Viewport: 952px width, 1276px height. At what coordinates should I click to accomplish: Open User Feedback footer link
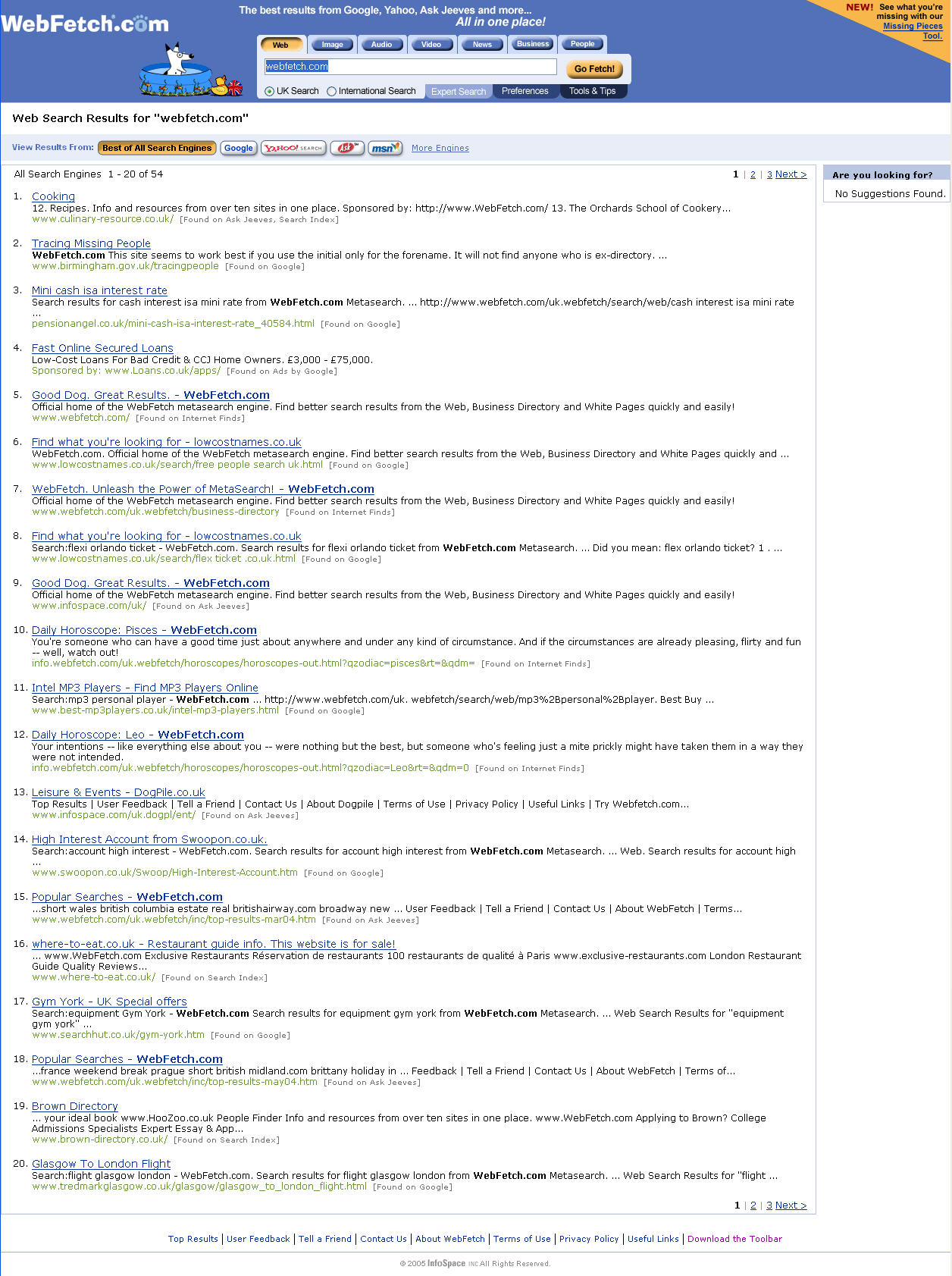(x=258, y=1239)
